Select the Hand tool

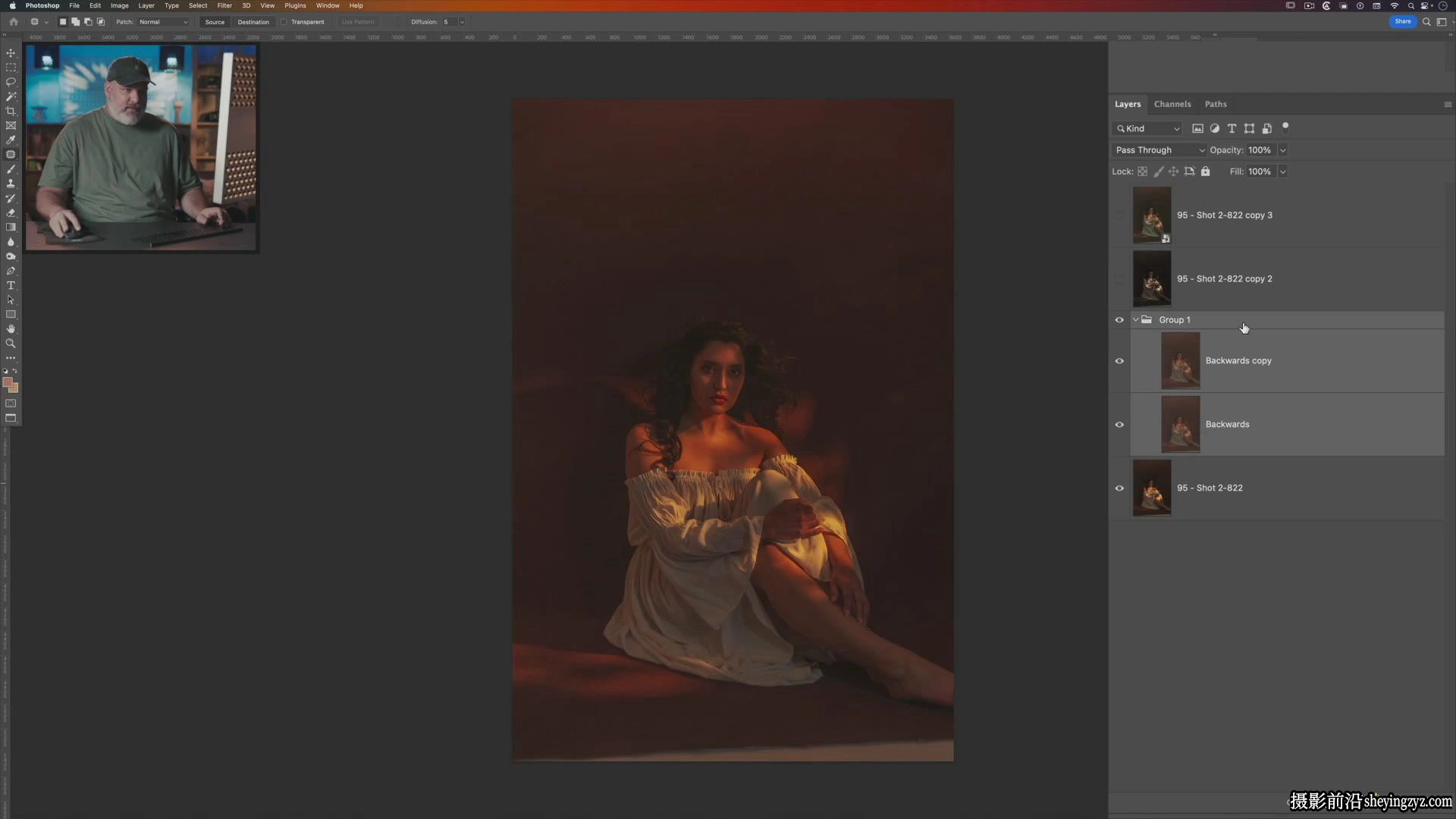pyautogui.click(x=11, y=329)
